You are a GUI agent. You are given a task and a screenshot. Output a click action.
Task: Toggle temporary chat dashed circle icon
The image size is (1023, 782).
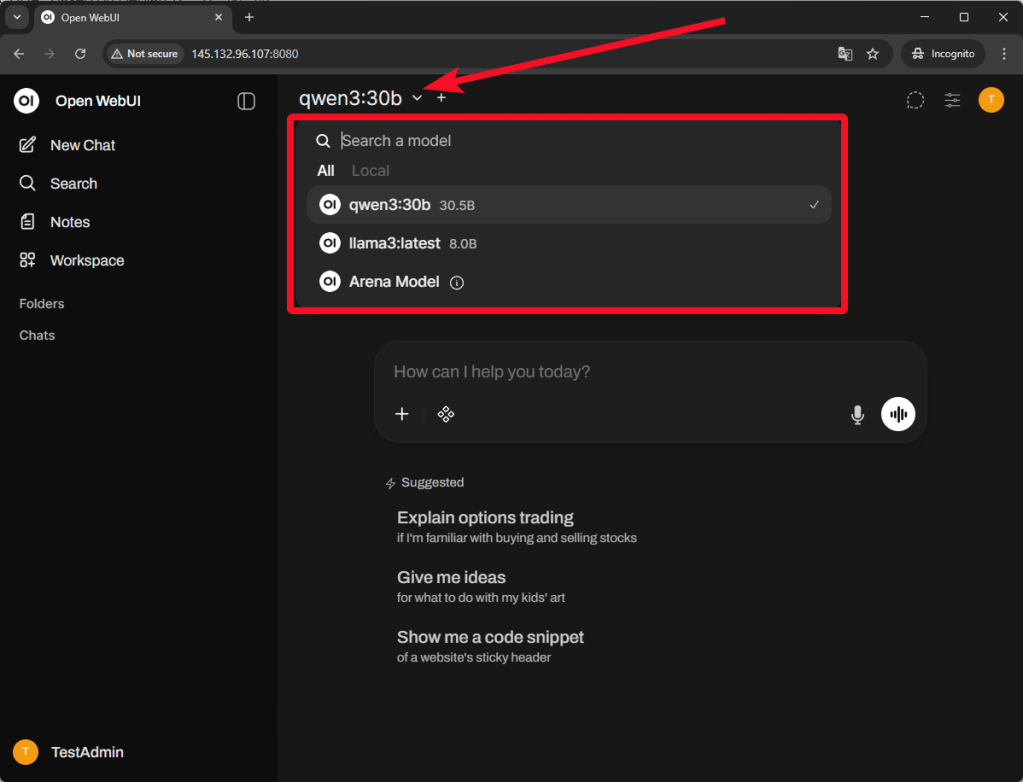tap(915, 100)
